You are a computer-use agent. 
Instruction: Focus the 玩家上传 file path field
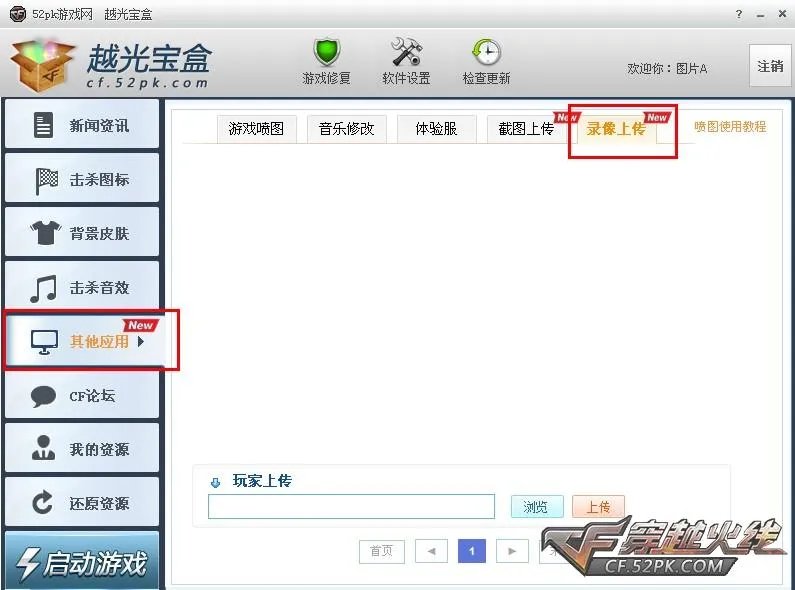click(x=351, y=506)
